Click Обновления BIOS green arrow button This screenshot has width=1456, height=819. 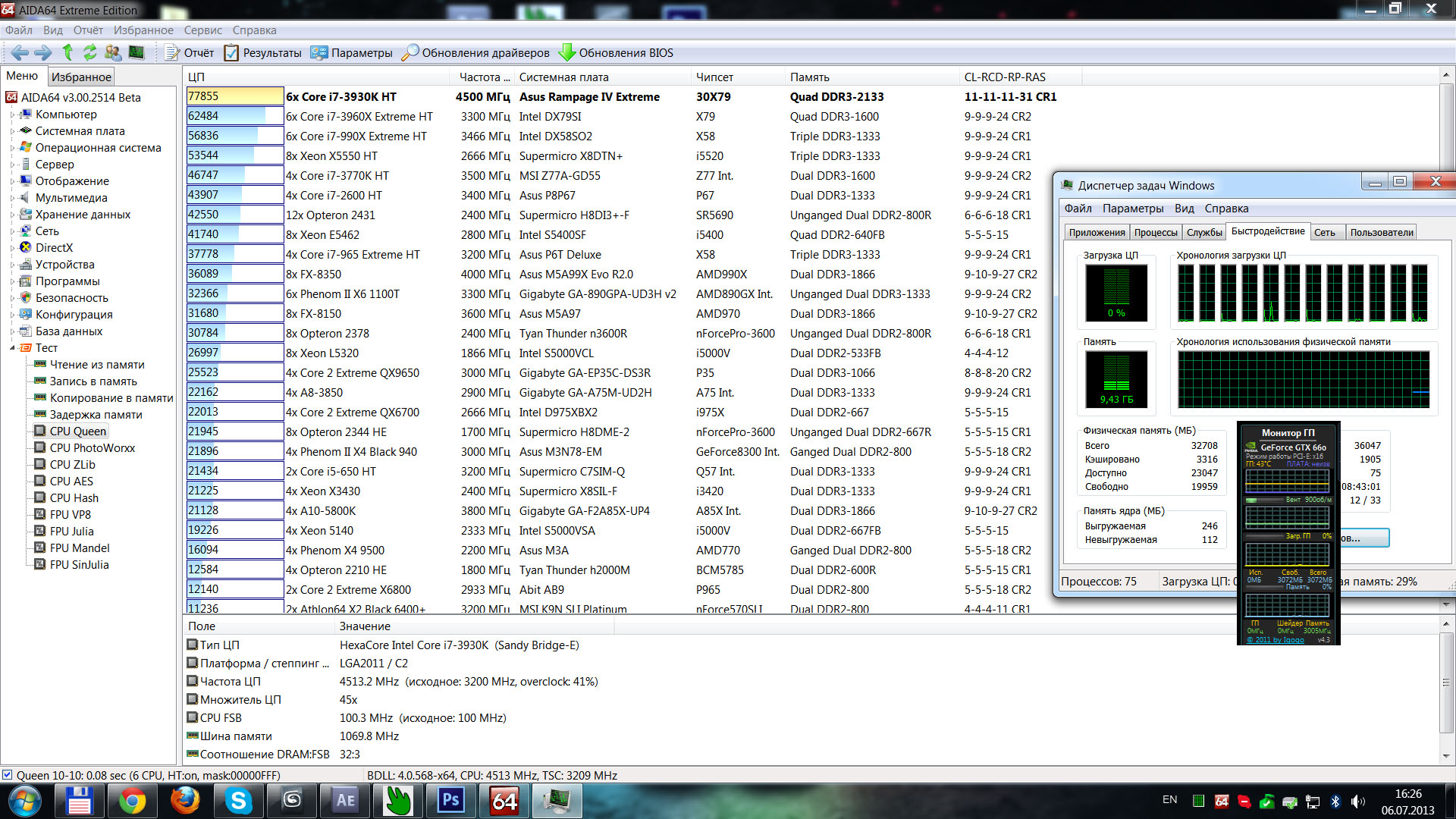[567, 52]
